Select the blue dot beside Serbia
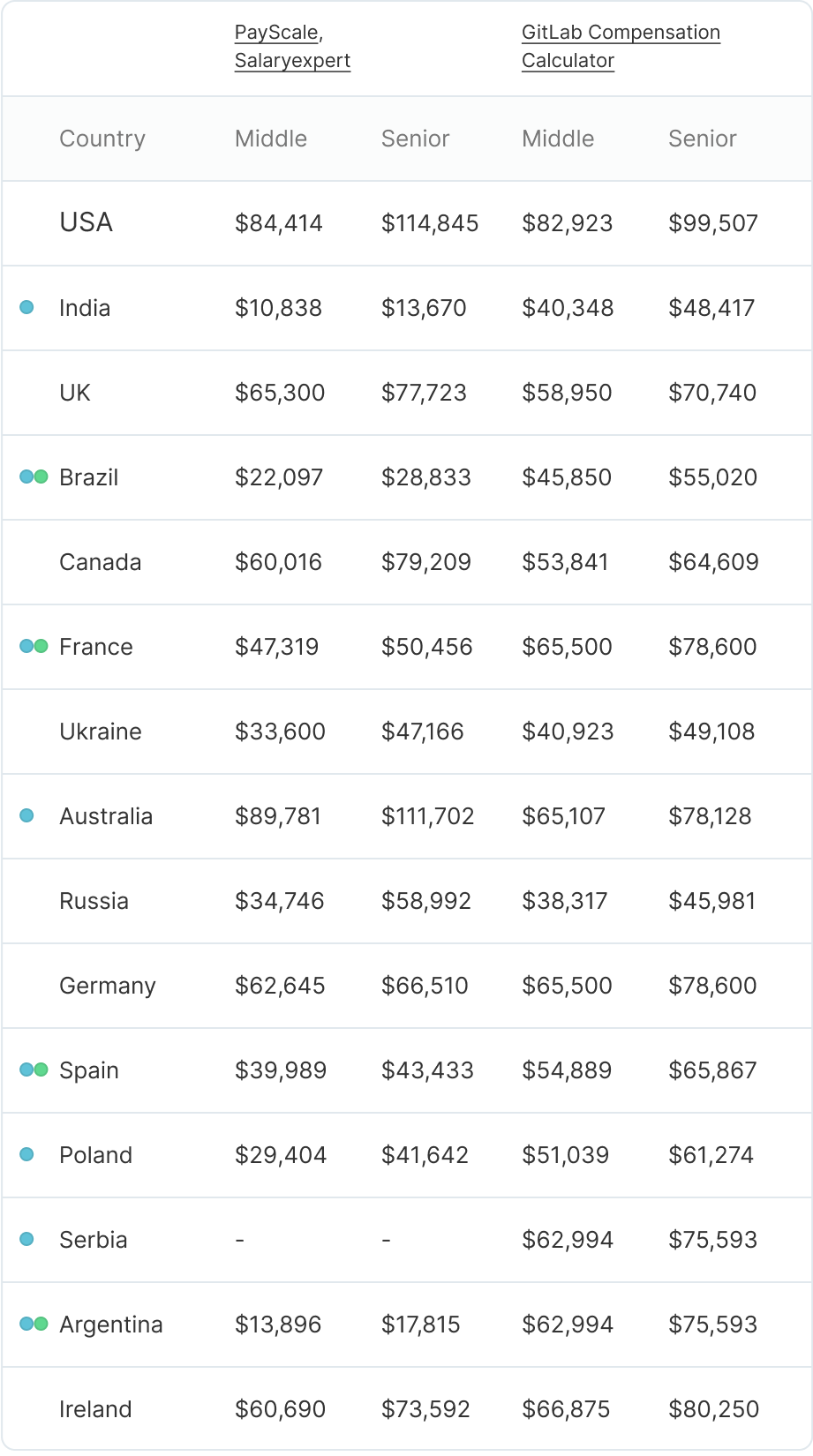This screenshot has width=813, height=1456. click(26, 1240)
